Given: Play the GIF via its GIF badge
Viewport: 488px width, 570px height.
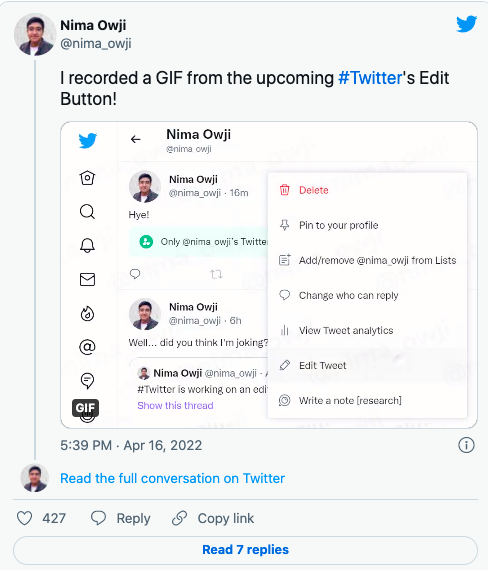Looking at the screenshot, I should (x=85, y=408).
